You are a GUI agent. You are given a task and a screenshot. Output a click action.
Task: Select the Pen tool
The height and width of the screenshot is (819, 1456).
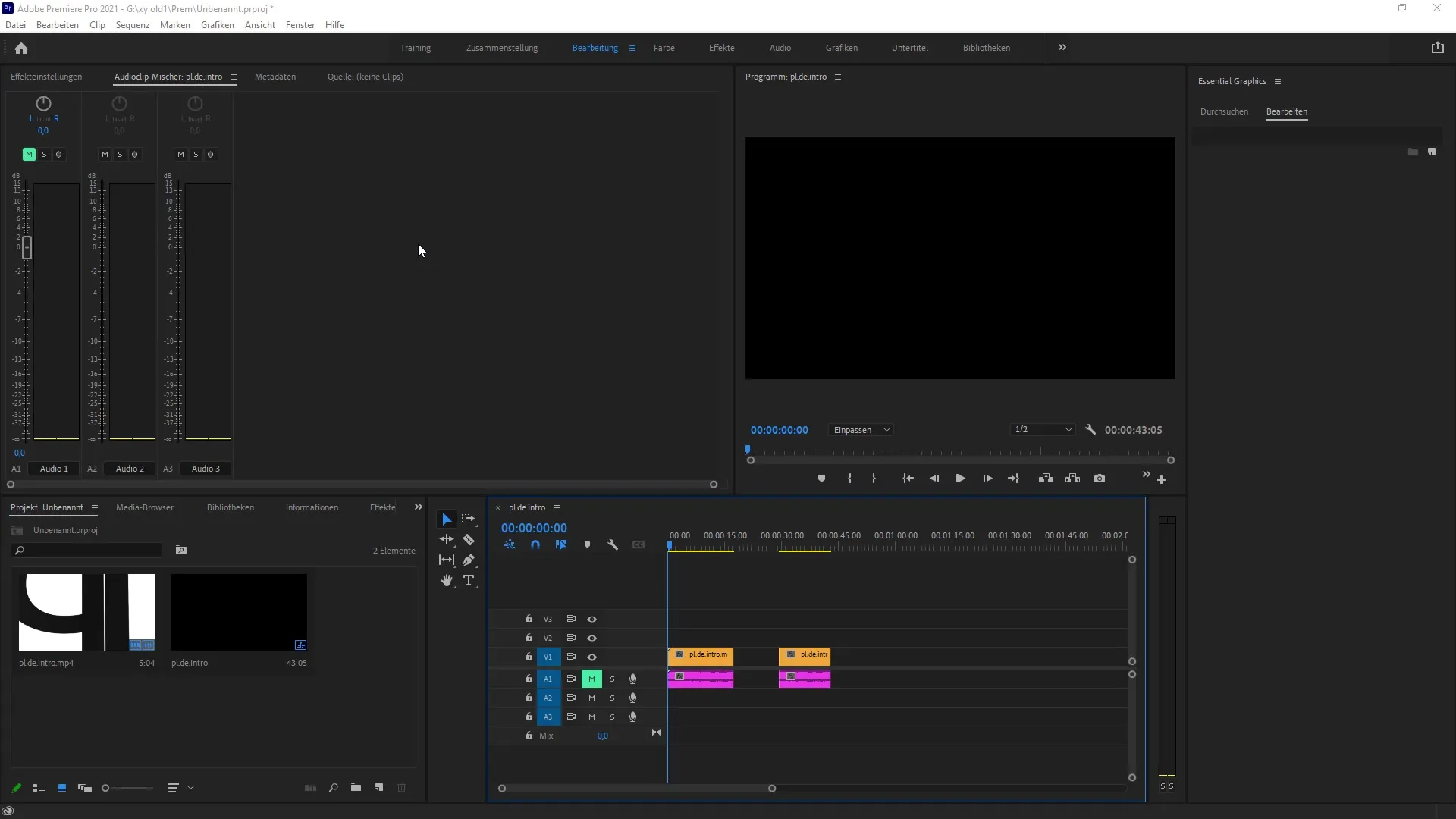click(x=469, y=560)
